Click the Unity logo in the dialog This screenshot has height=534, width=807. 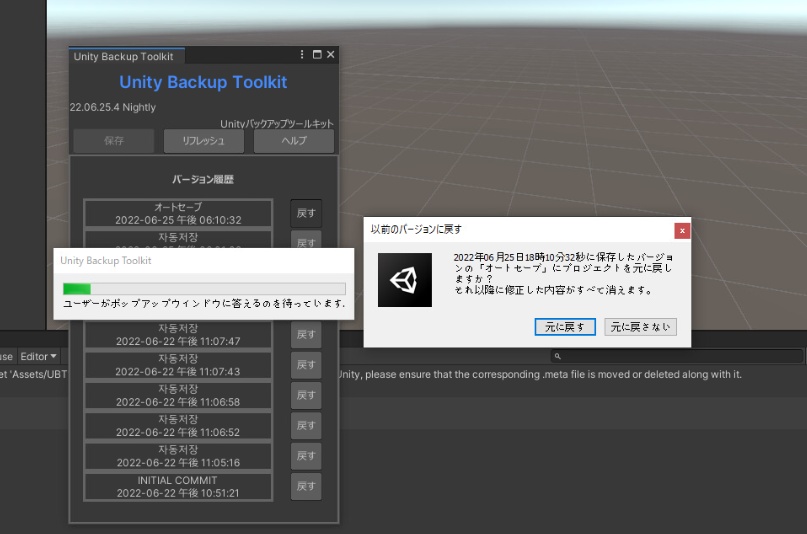click(x=405, y=280)
